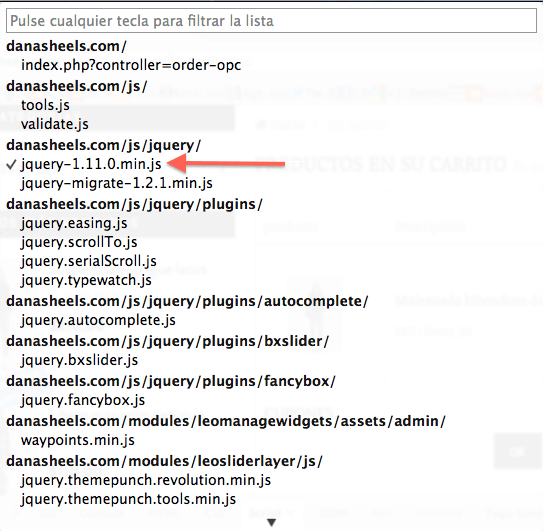
Task: Select jquery.autocomplete.js file
Action: pyautogui.click(x=98, y=320)
